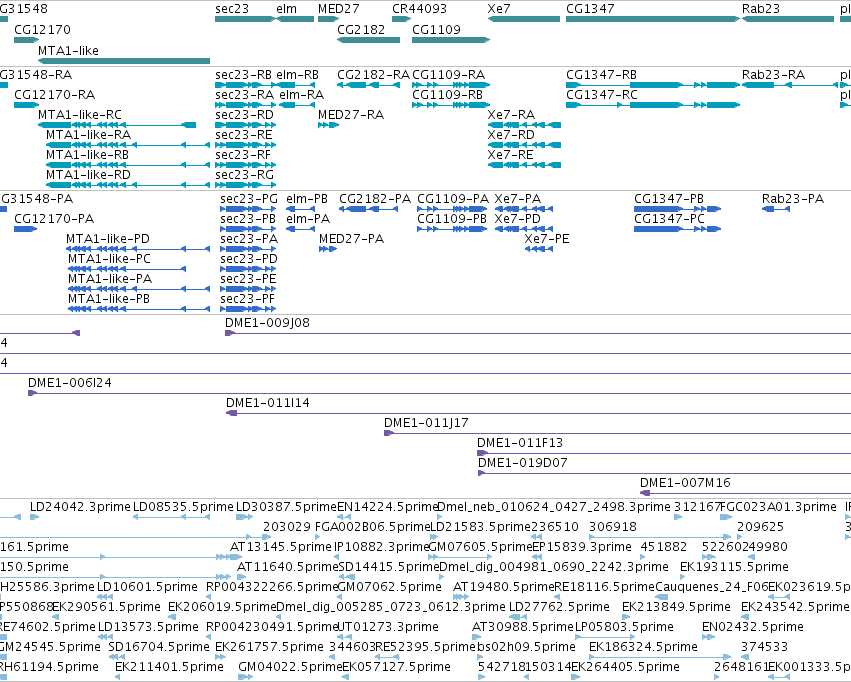Select BAC clone DME1-009J08
Viewport: 851px width, 682px height.
pyautogui.click(x=267, y=323)
